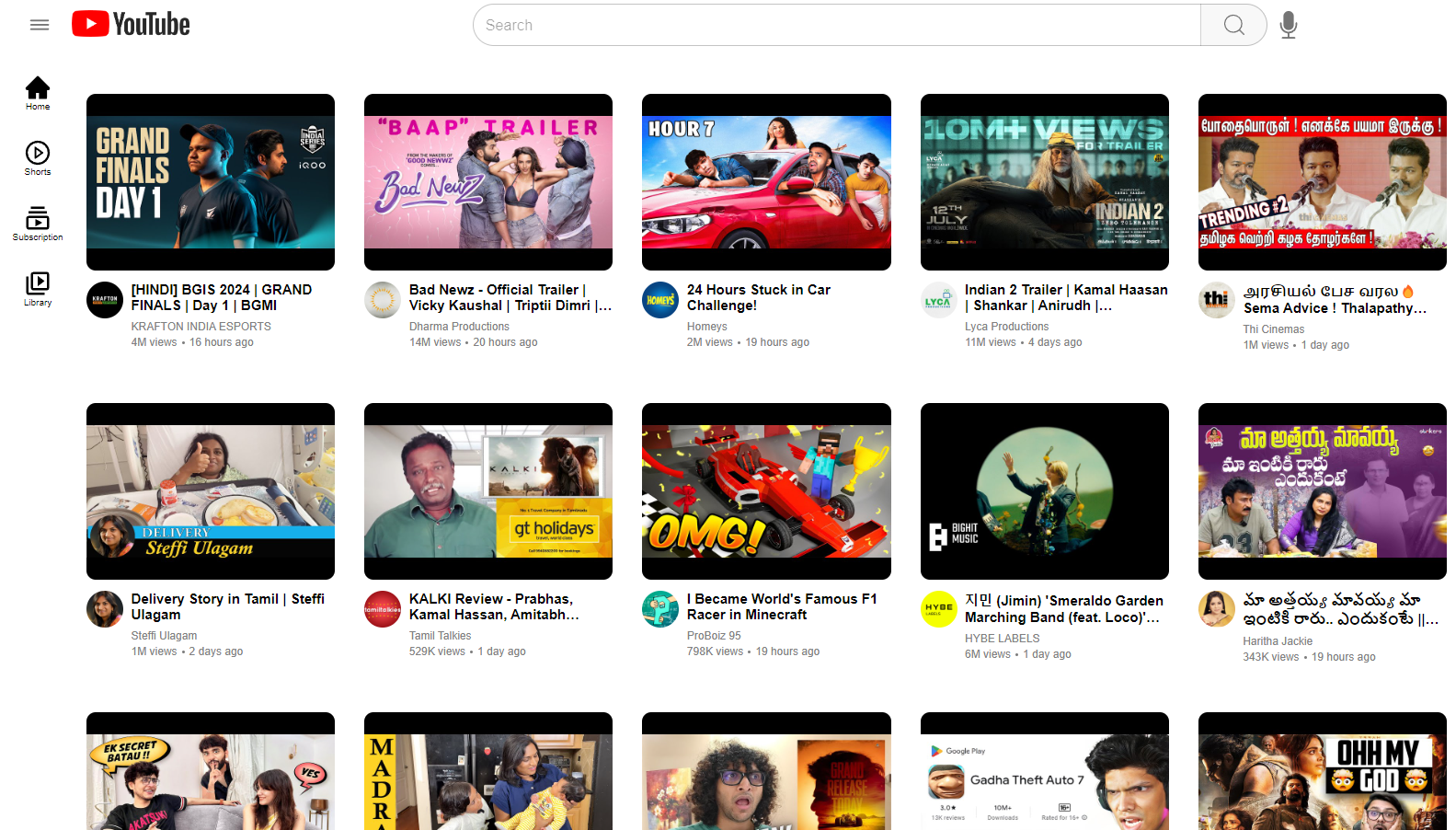1456x830 pixels.
Task: Open title 'KALKI Review - Prabhas'
Action: [x=494, y=606]
